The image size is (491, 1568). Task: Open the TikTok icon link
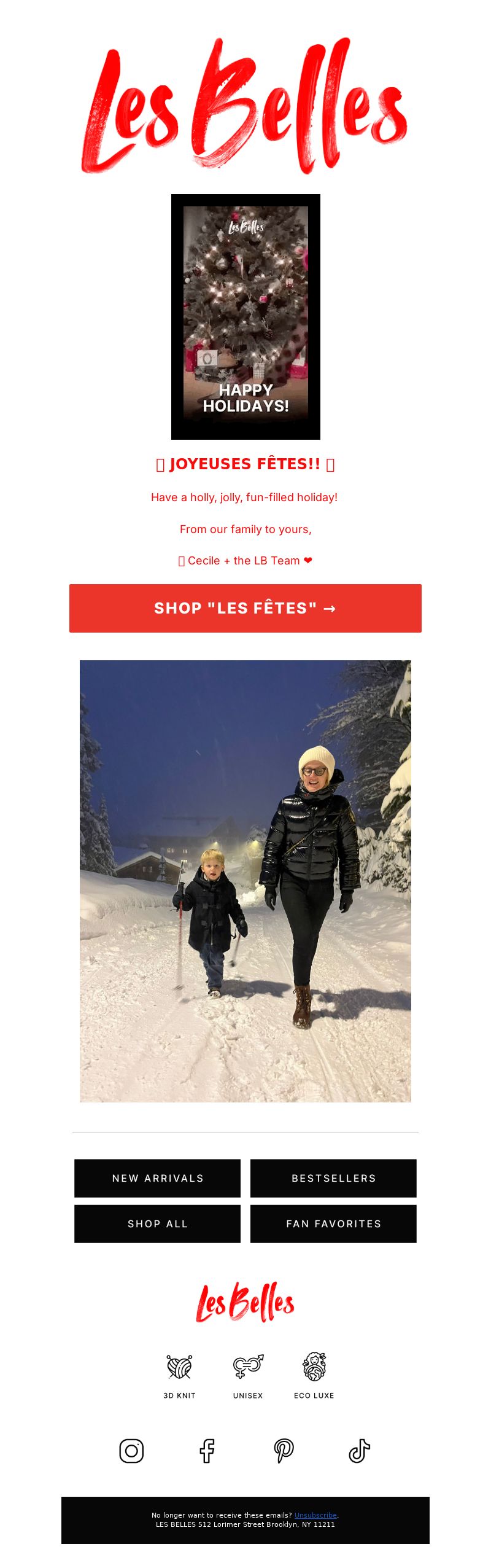[x=360, y=1451]
